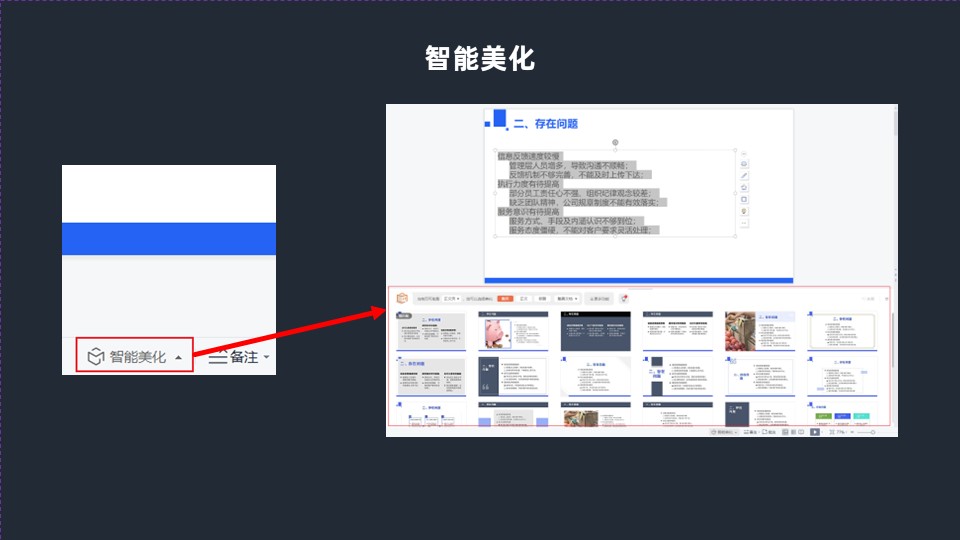Screen dimensions: 960x540
Task: Open the style dropdown after filter tags
Action: tap(567, 299)
